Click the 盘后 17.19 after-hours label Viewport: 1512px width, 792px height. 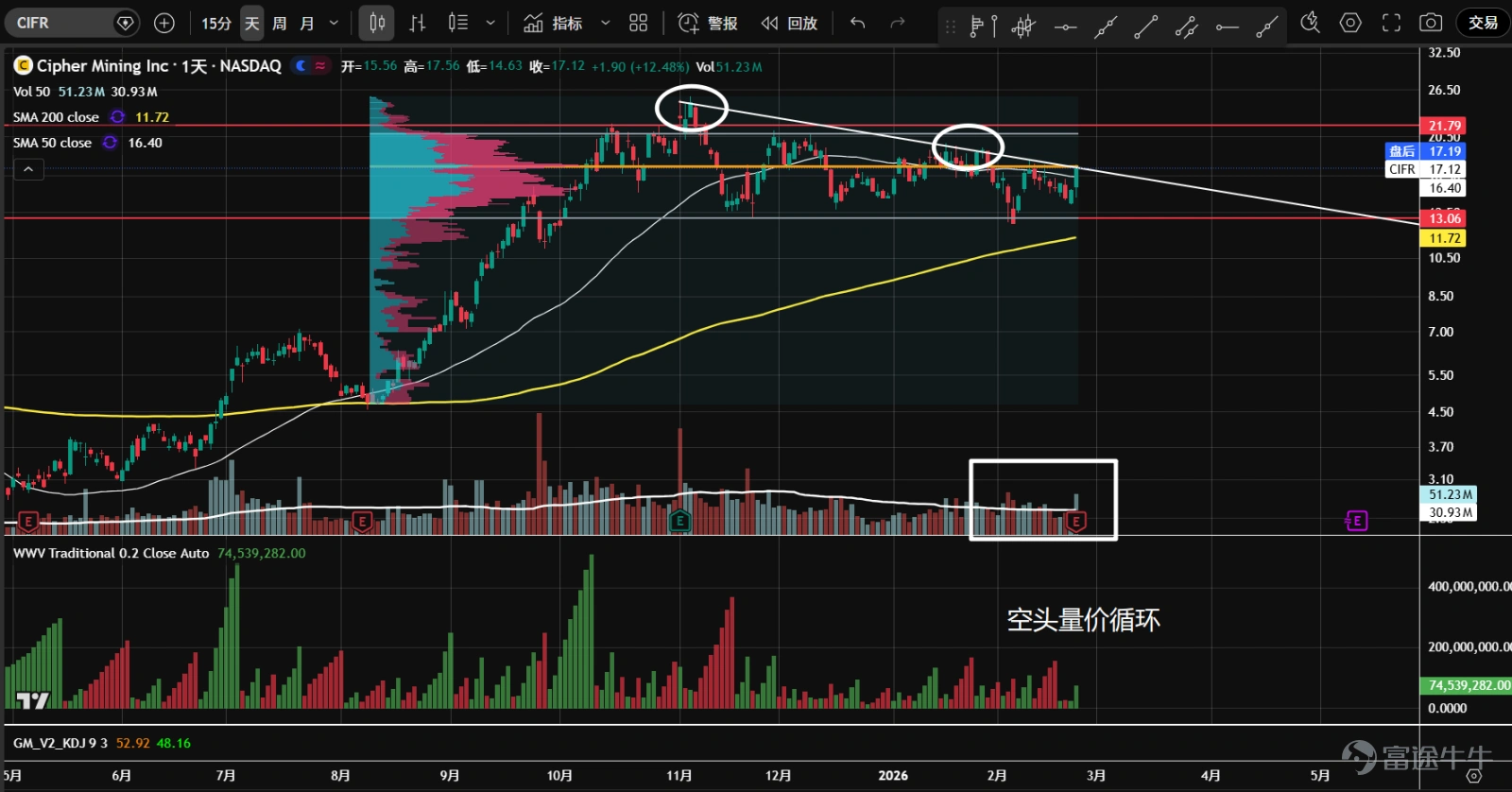coord(1425,151)
